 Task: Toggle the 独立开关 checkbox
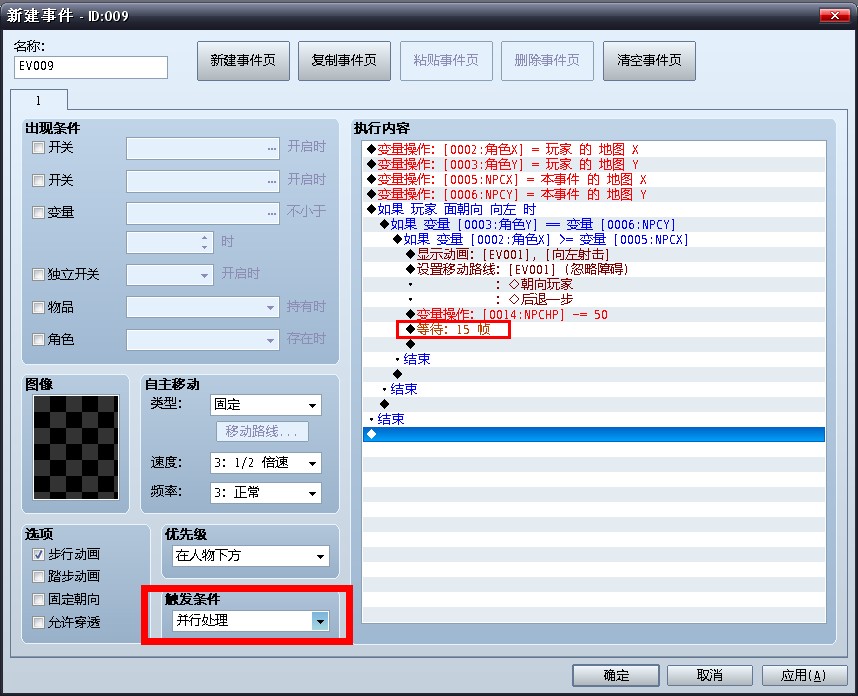click(38, 274)
